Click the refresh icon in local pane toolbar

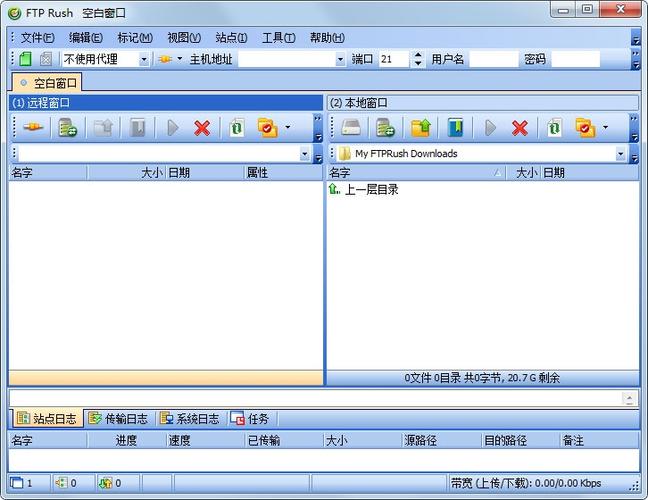[x=554, y=127]
